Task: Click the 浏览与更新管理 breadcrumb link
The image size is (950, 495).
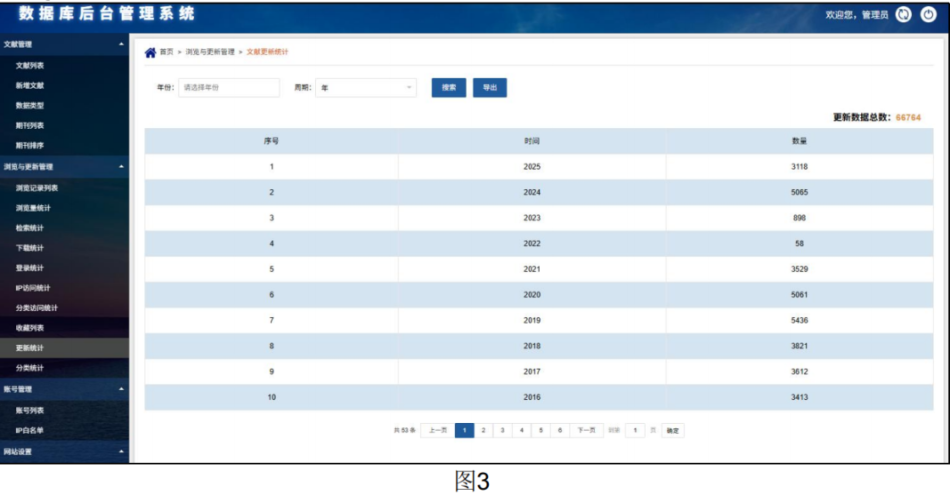Action: [x=210, y=52]
